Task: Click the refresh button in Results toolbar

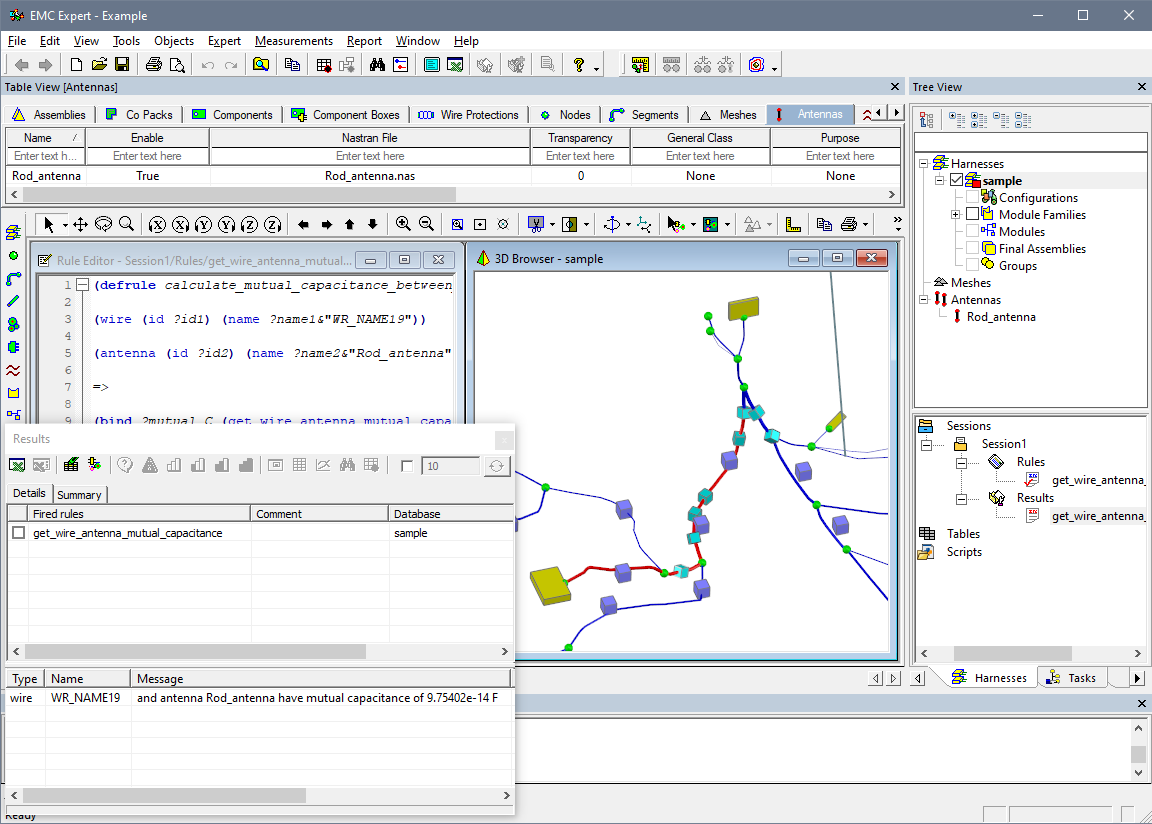Action: tap(496, 466)
